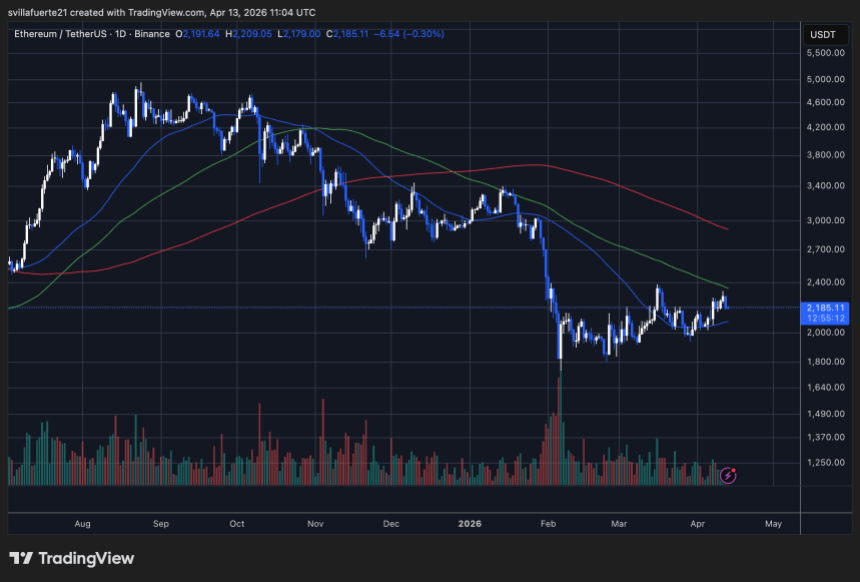Click the TradingView logo
The image size is (860, 582).
(x=70, y=559)
